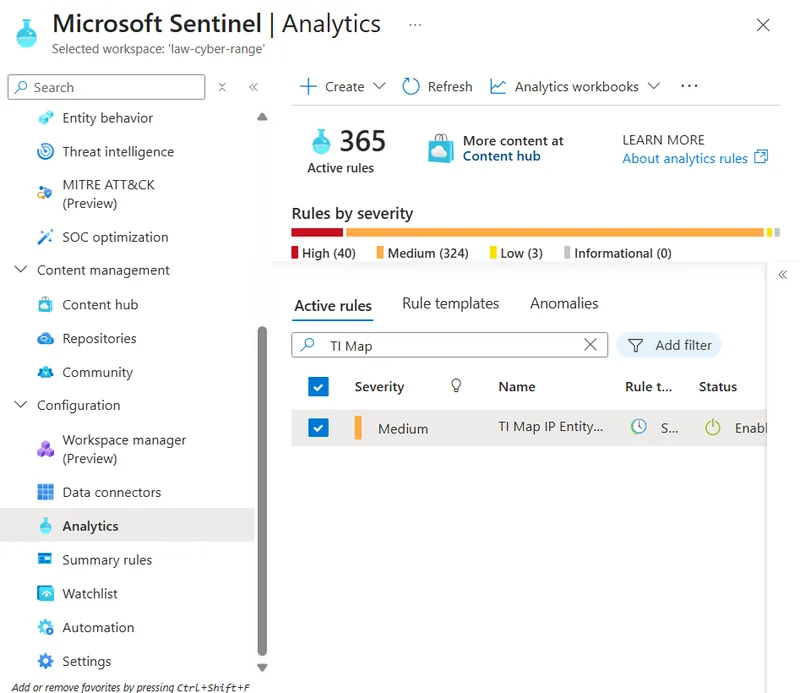Uncheck the TI Map IP Entity rule checkbox
Viewport: 800px width, 693px height.
[318, 428]
